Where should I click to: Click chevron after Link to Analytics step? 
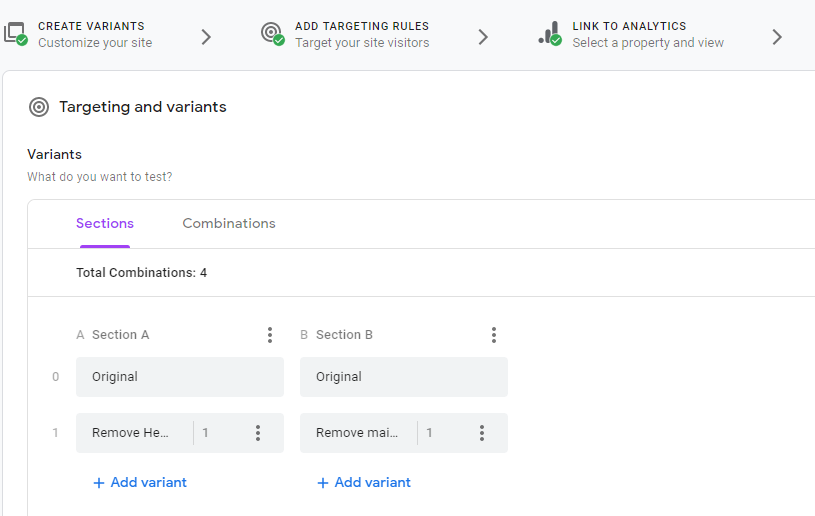777,37
